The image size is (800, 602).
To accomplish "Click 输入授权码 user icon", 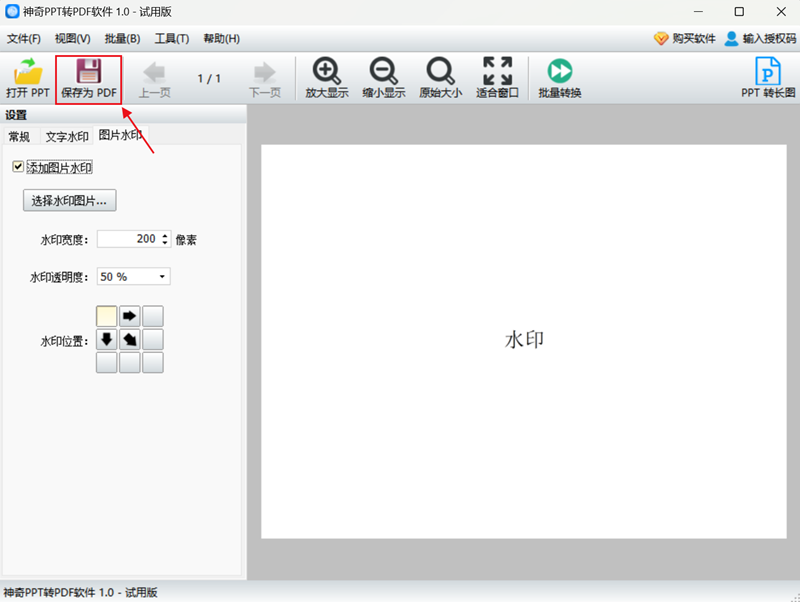I will point(731,39).
